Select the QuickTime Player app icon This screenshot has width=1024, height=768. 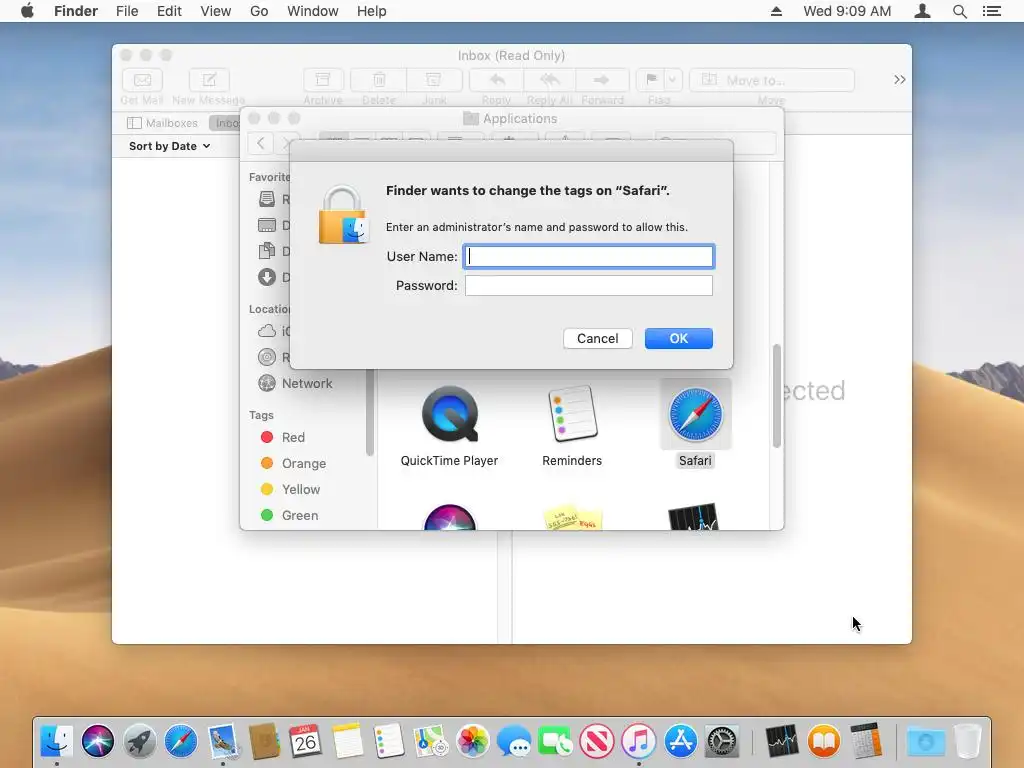(449, 414)
